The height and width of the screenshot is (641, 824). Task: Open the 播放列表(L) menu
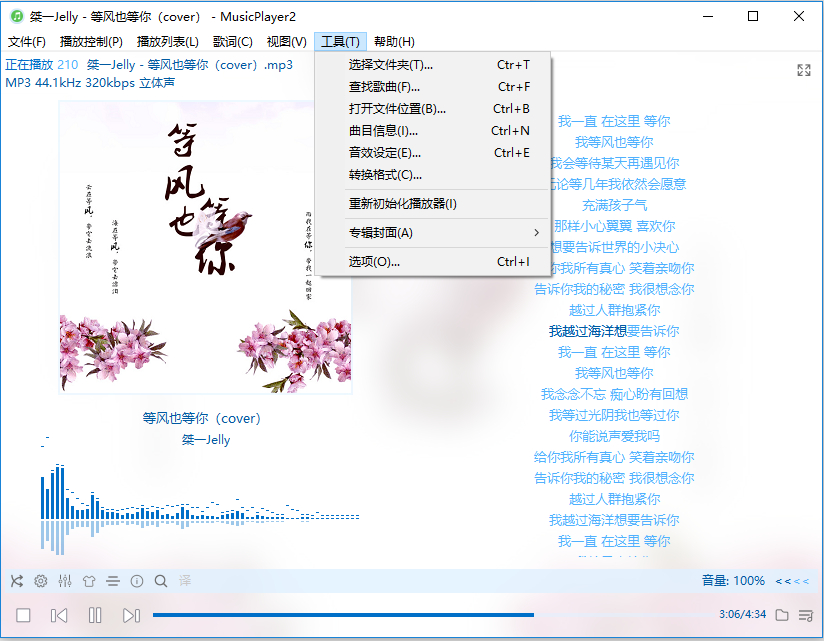(x=168, y=42)
